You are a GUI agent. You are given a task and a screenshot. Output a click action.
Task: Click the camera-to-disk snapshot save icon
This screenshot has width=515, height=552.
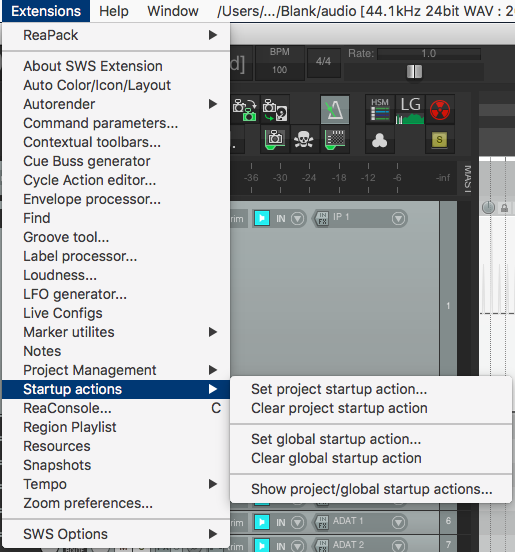[275, 109]
